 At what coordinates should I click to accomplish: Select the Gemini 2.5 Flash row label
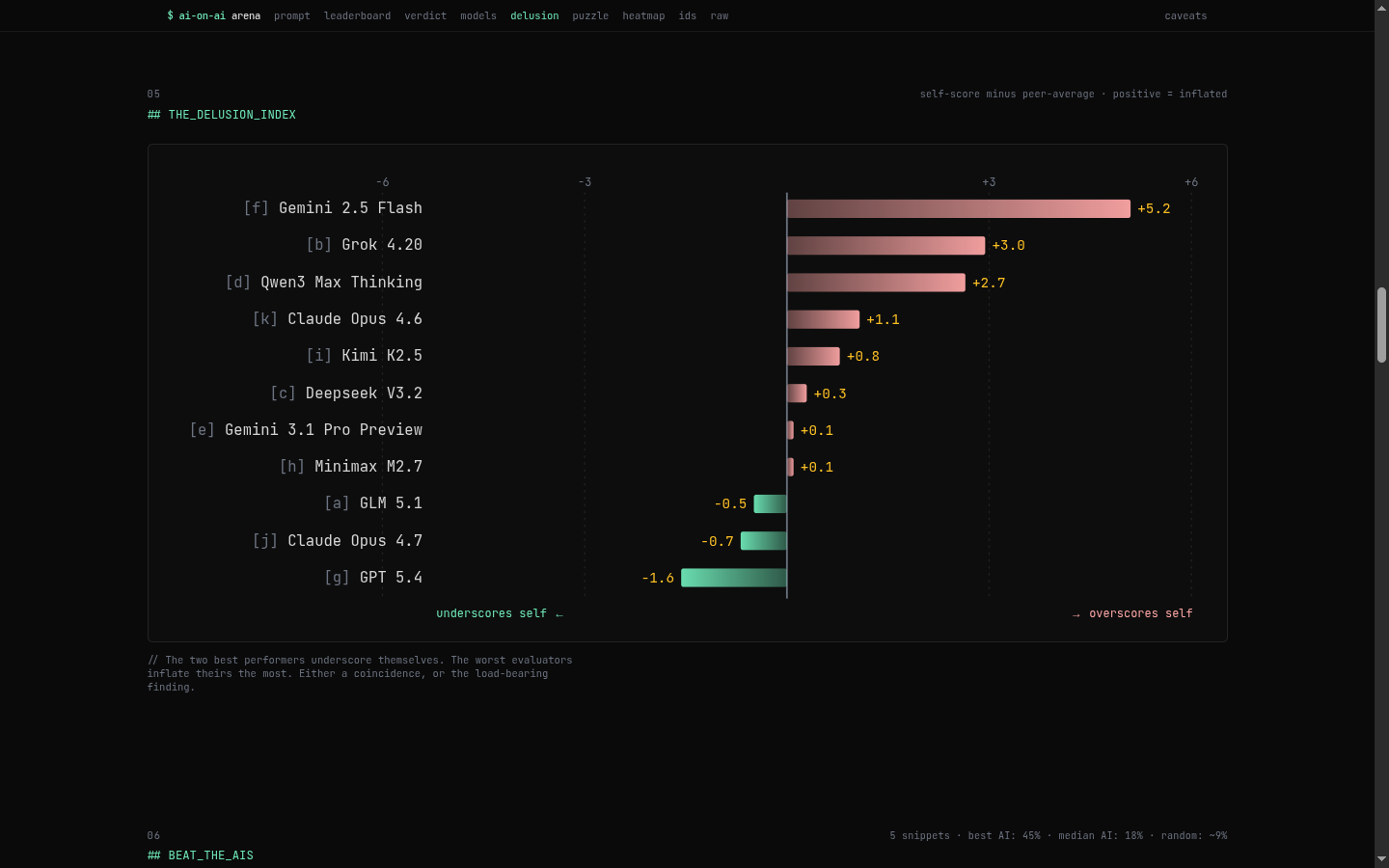[333, 208]
